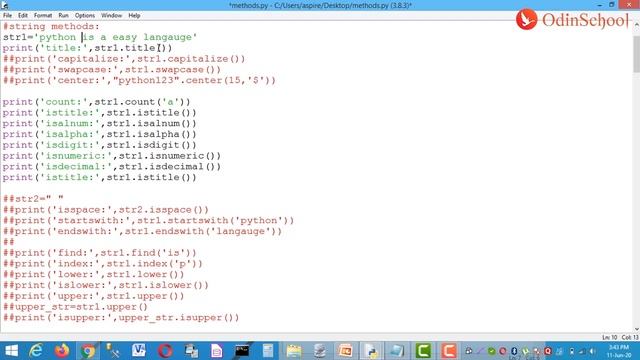
Task: Open orange Camtasia recorder icon in taskbar
Action: [x=449, y=351]
